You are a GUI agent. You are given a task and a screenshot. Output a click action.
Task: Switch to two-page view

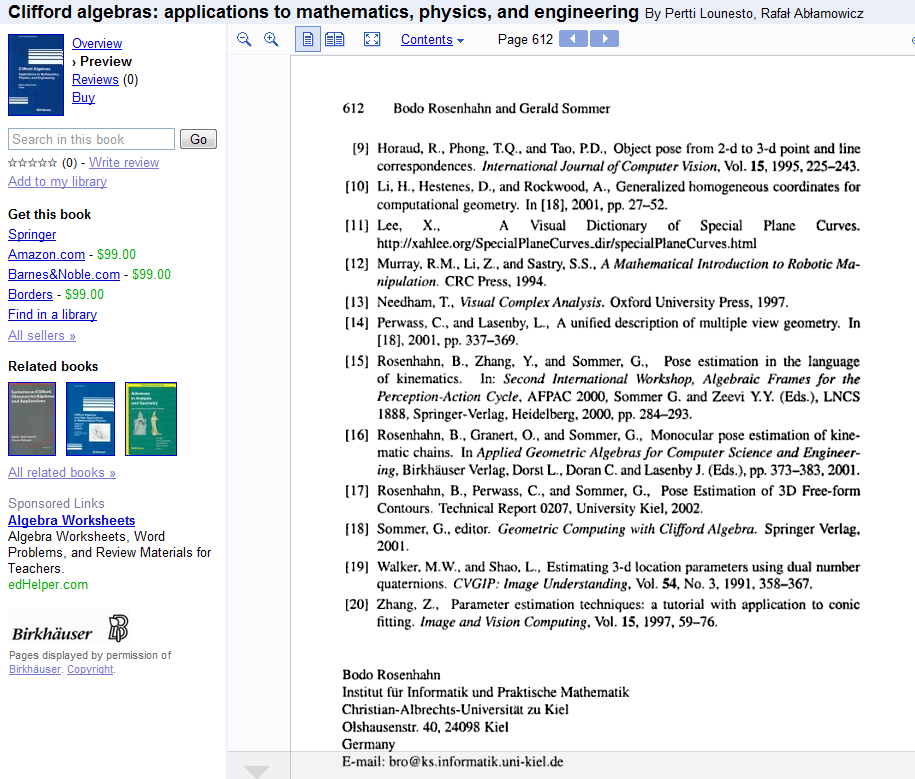pos(334,39)
